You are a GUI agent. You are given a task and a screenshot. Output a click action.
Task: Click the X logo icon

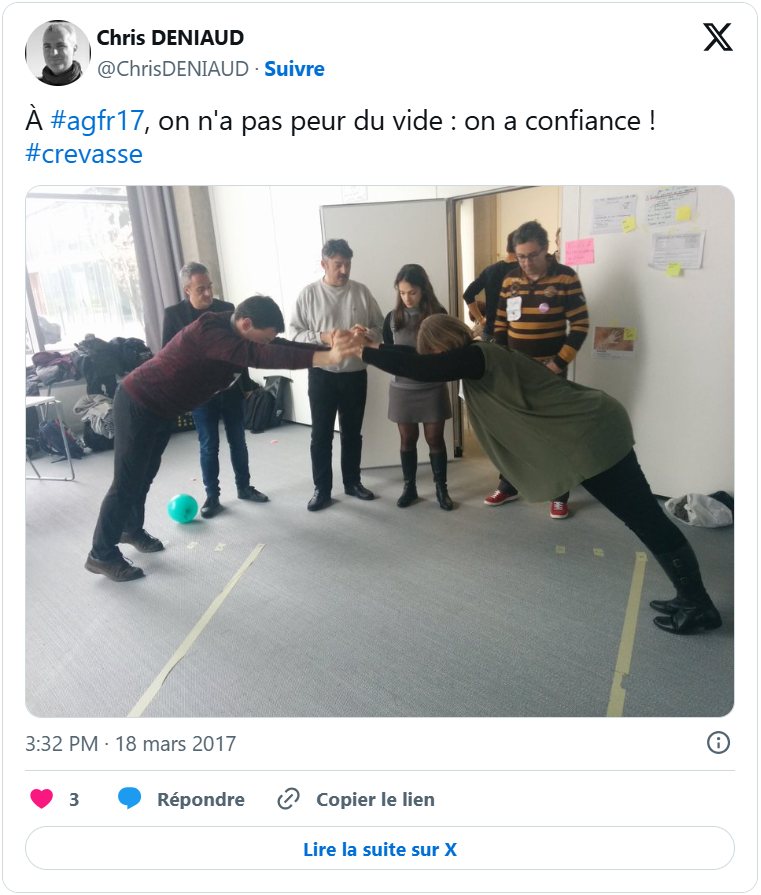[x=718, y=38]
